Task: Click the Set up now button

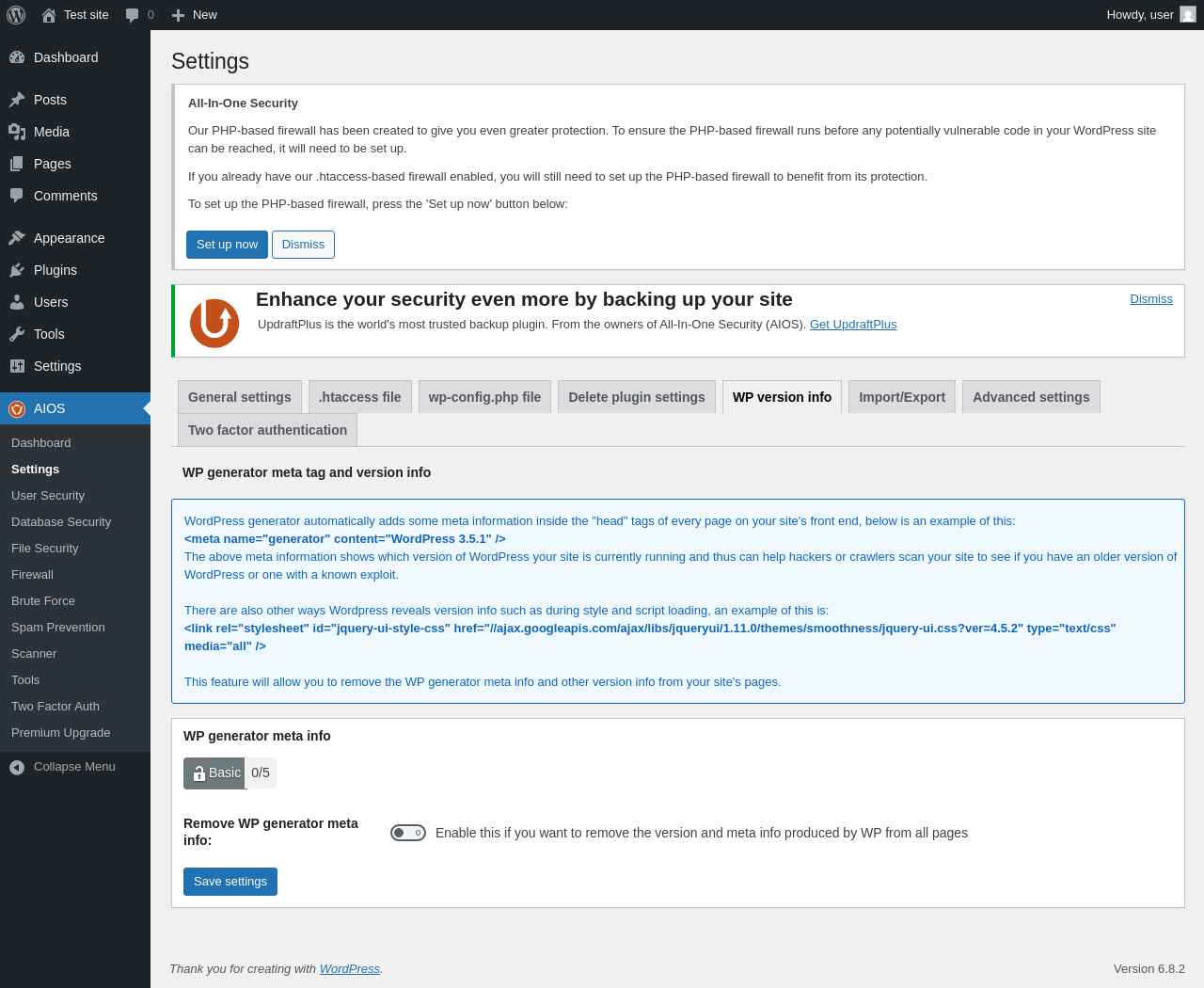Action: pyautogui.click(x=227, y=245)
